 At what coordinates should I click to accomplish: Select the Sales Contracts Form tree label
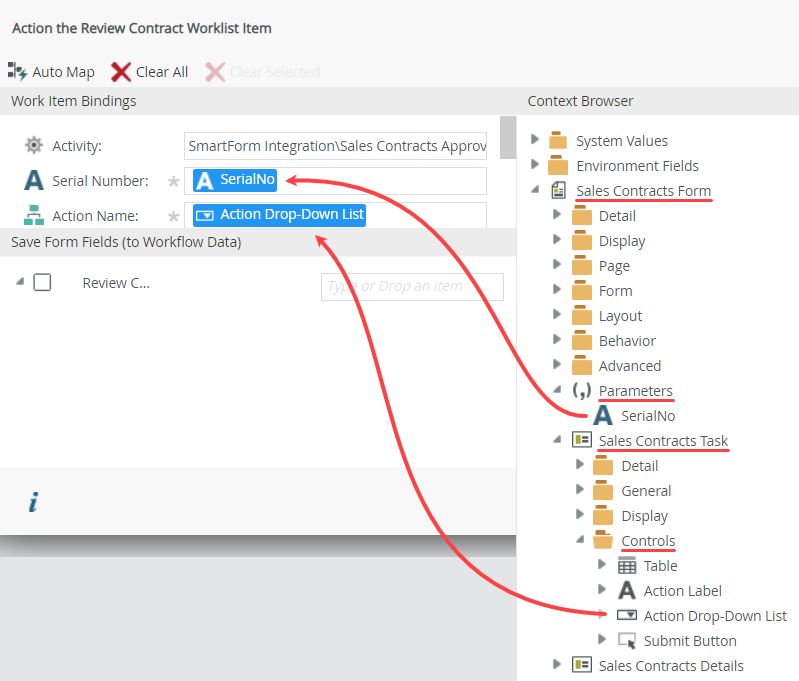(x=643, y=191)
